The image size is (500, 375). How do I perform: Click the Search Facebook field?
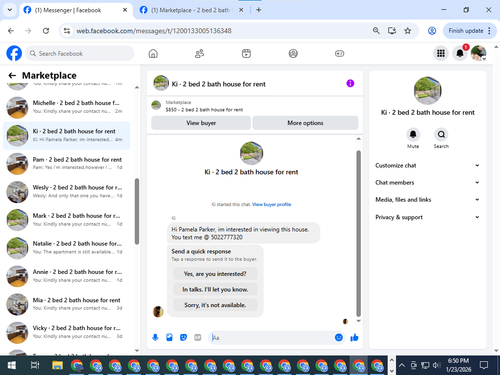[x=80, y=53]
